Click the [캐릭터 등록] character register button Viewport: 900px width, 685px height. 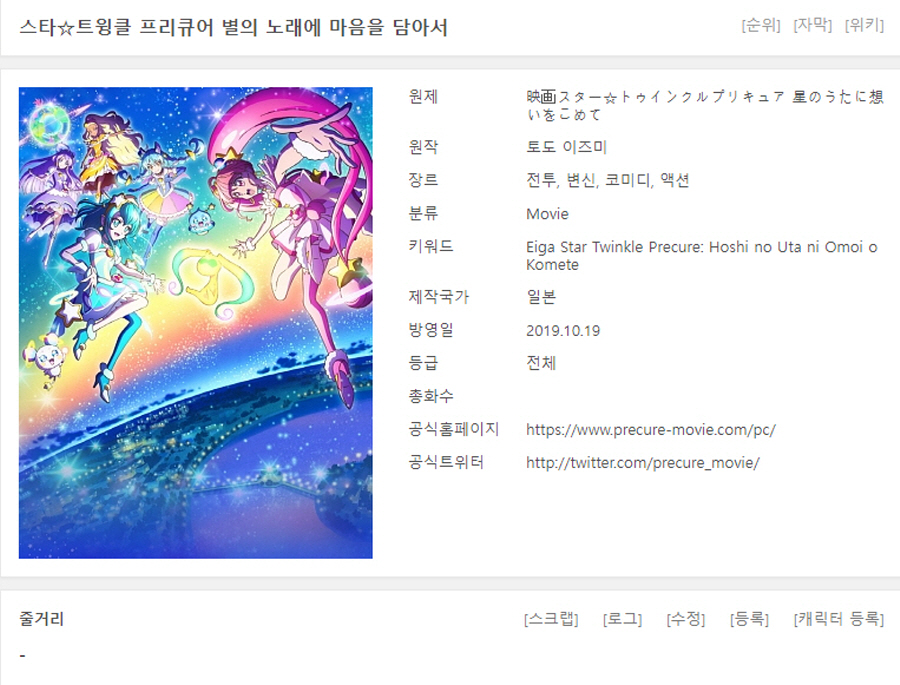point(839,619)
